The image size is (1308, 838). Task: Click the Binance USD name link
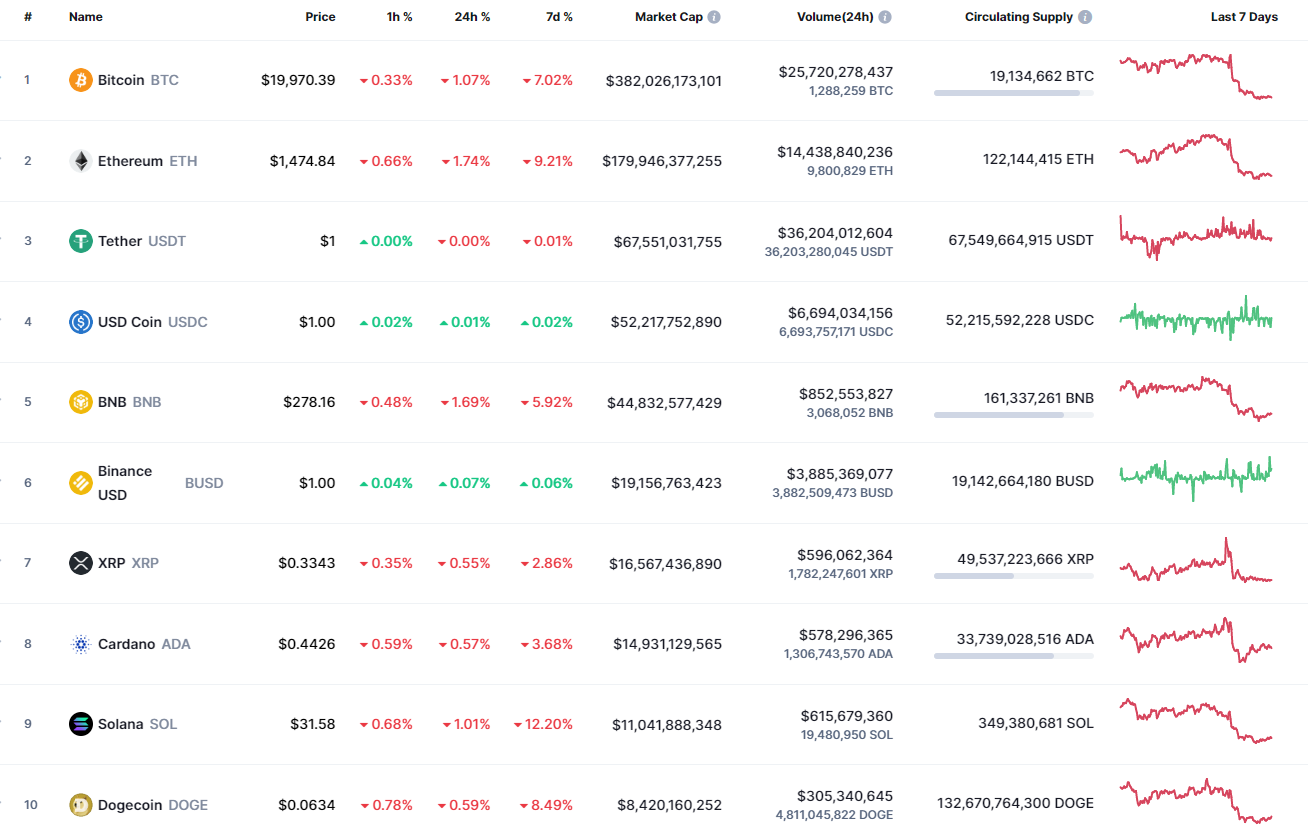[124, 481]
